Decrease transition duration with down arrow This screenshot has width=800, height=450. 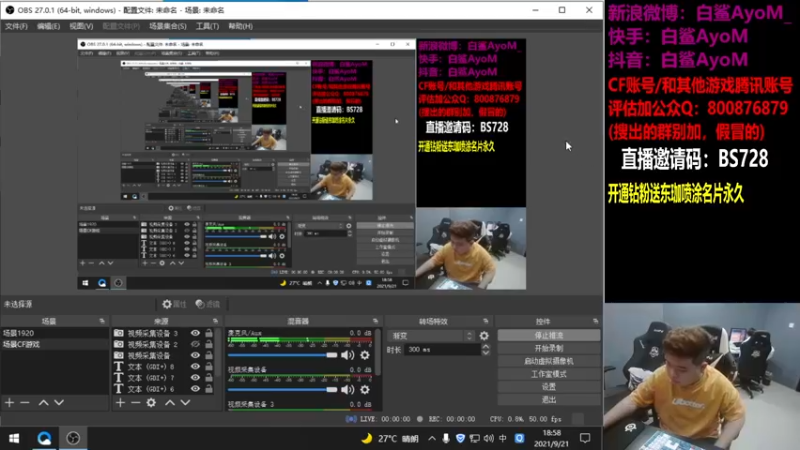[x=486, y=353]
